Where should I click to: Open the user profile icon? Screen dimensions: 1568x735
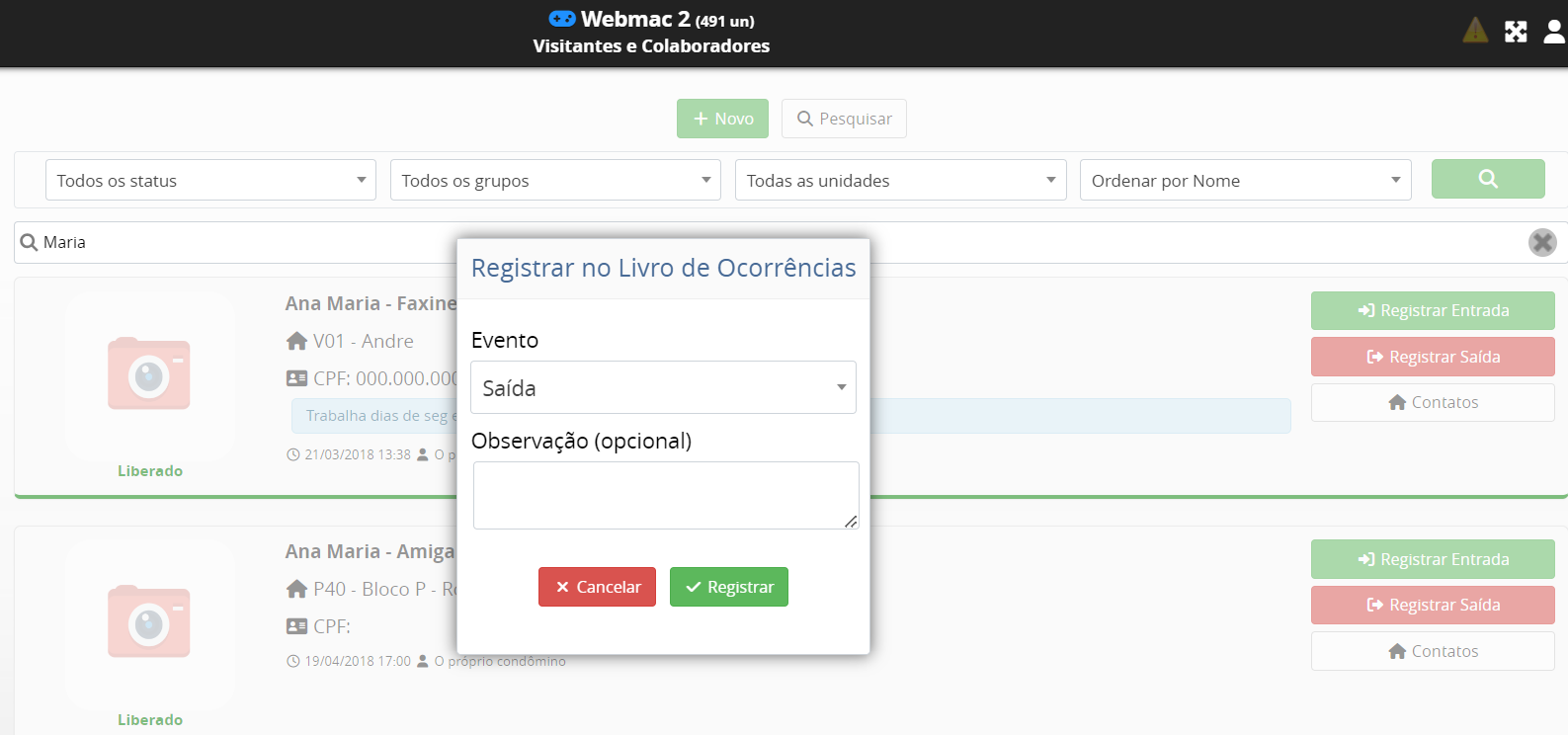tap(1554, 32)
